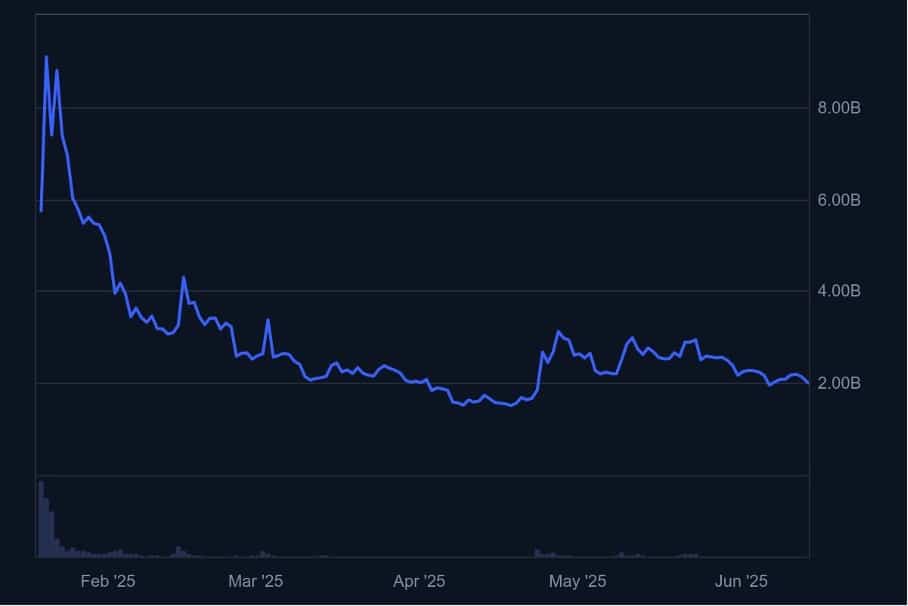Select the 6.00B price axis label
The image size is (908, 606).
pyautogui.click(x=839, y=200)
